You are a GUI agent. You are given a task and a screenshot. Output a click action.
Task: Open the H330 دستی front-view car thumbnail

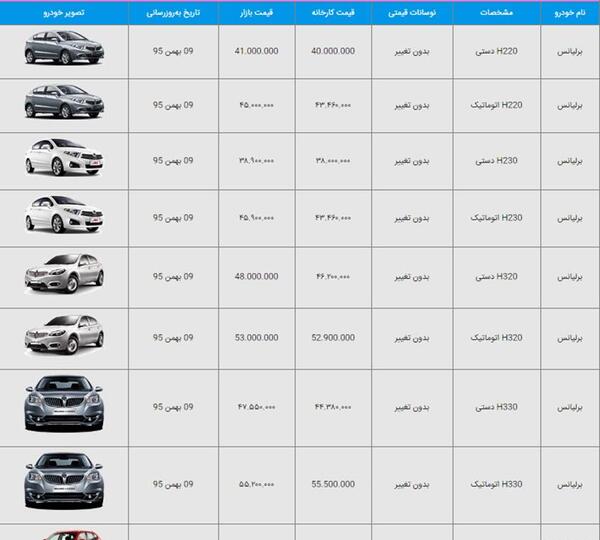coord(64,404)
